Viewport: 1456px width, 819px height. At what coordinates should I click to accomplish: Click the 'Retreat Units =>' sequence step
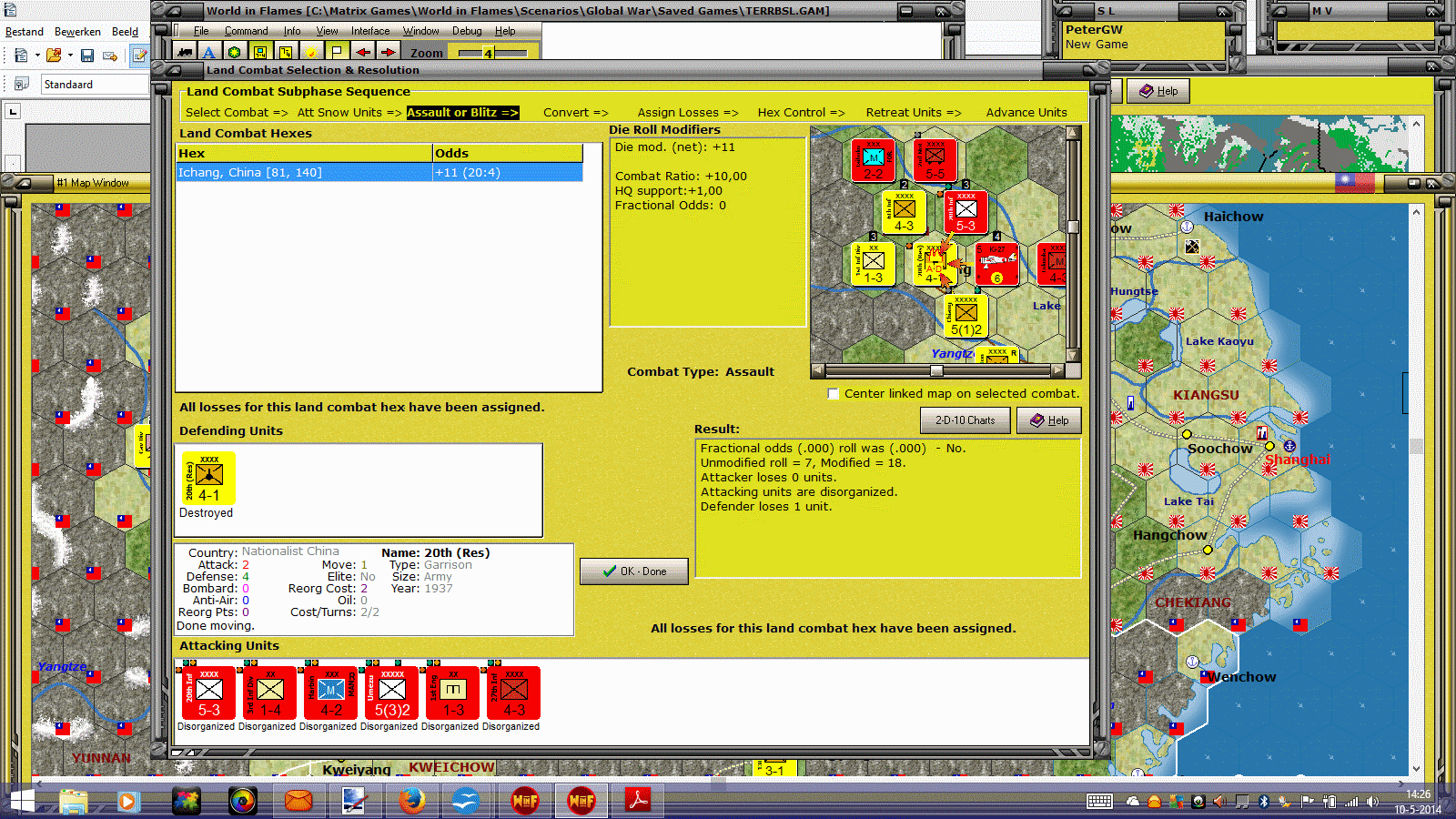click(x=914, y=113)
